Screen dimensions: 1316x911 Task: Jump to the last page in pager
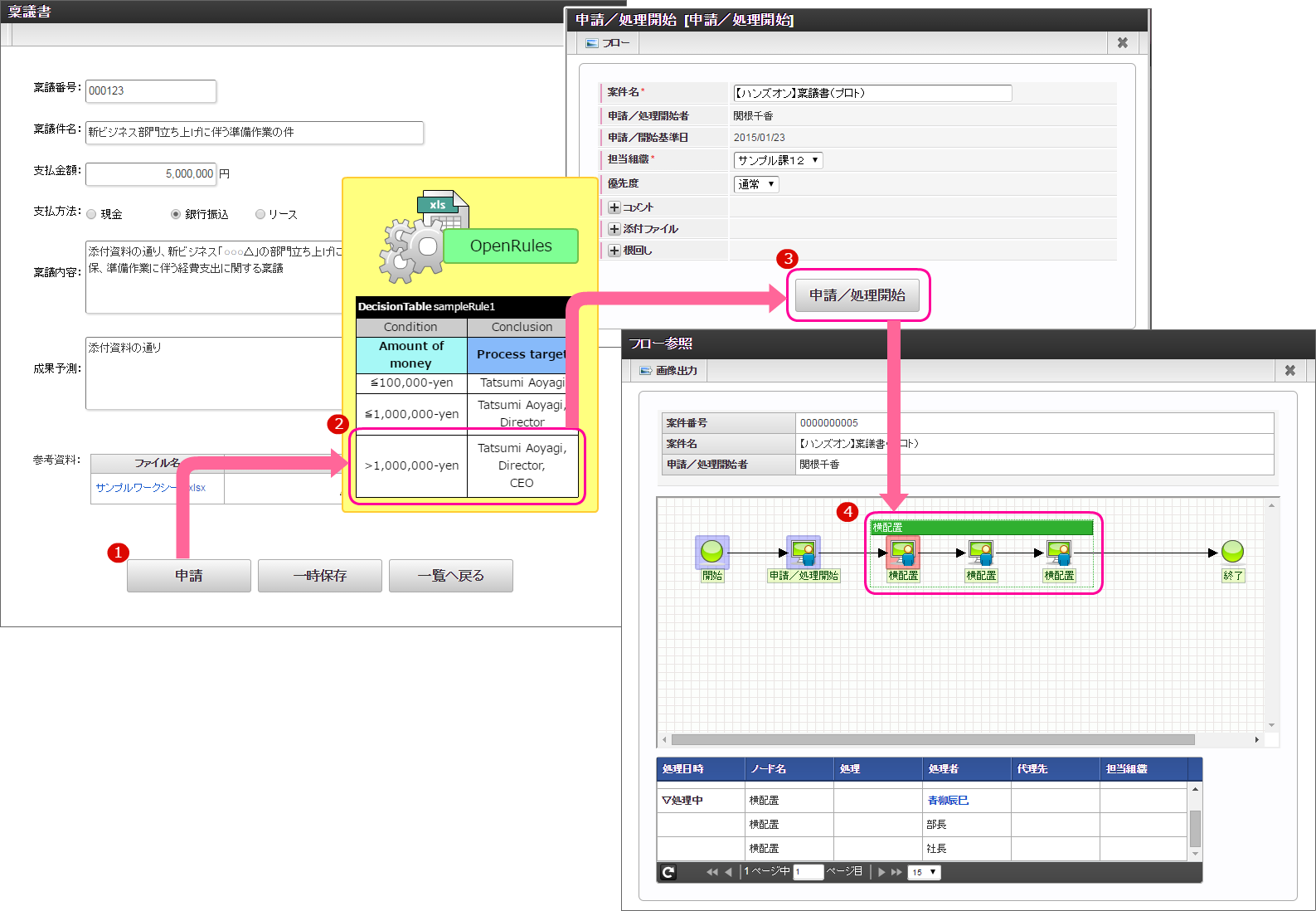pyautogui.click(x=896, y=872)
